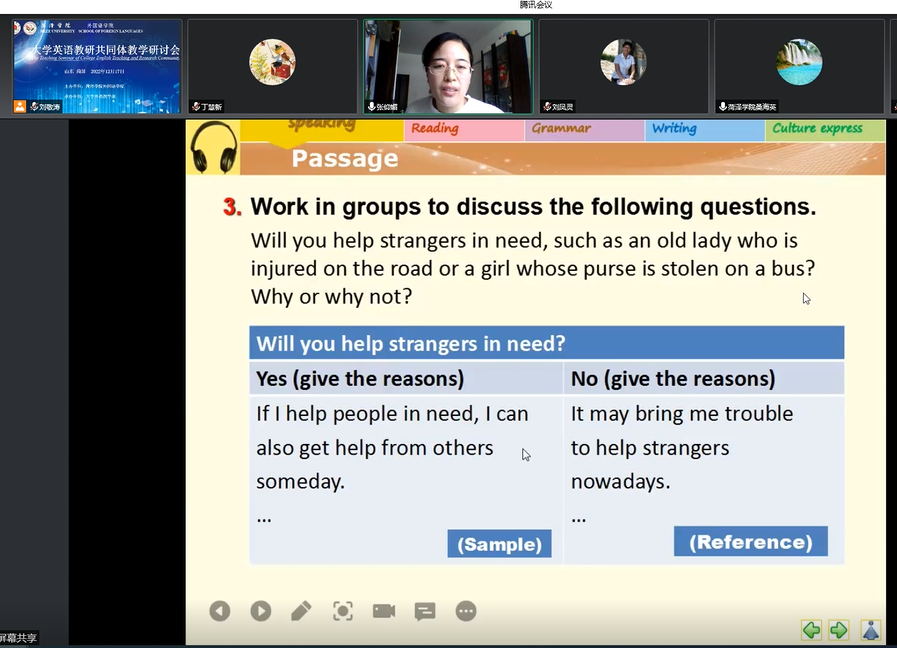Image resolution: width=897 pixels, height=648 pixels.
Task: Go to previous slide with round back arrow
Action: tap(220, 611)
